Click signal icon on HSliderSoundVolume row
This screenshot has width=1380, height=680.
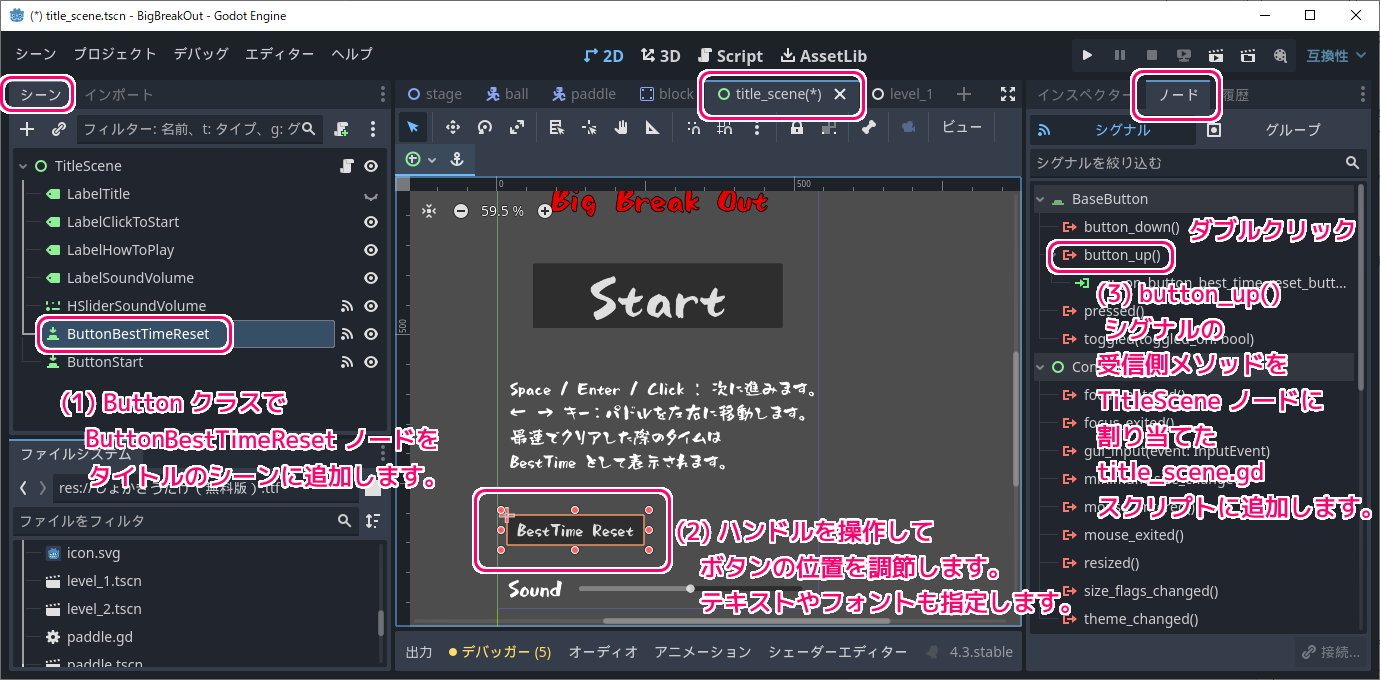pos(347,306)
